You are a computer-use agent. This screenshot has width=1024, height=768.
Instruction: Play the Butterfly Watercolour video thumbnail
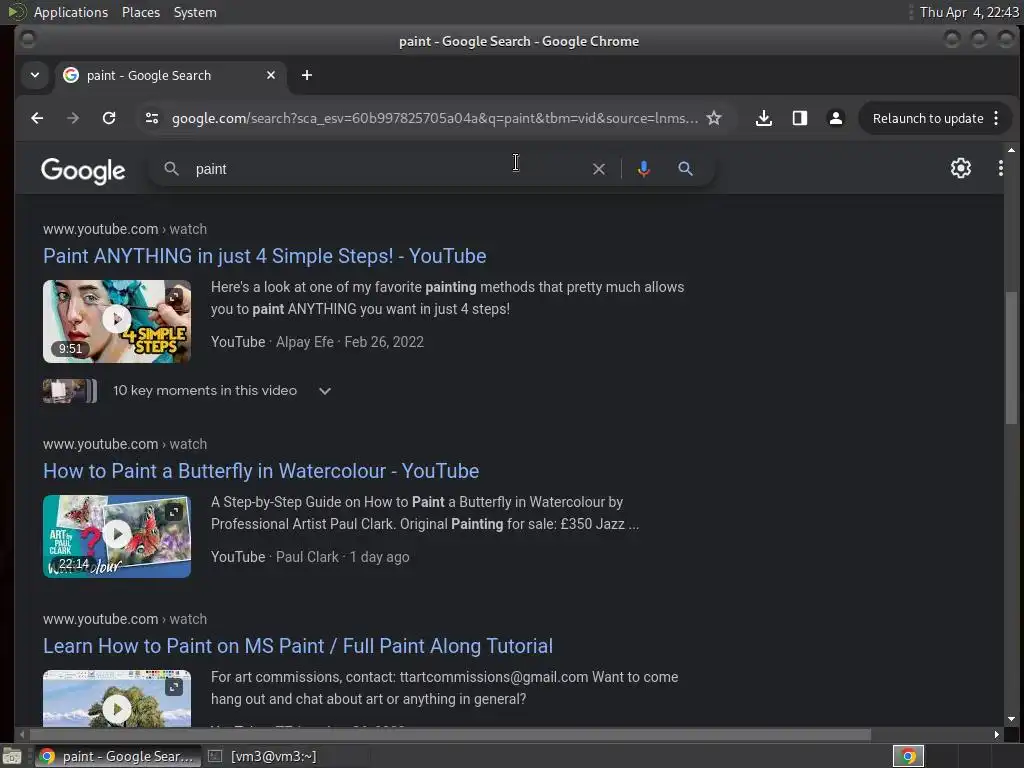117,536
